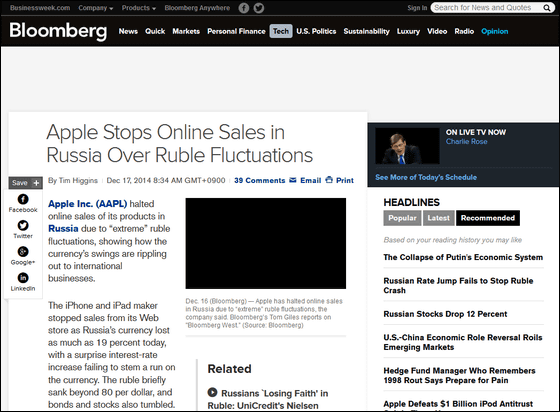Image resolution: width=560 pixels, height=412 pixels.
Task: Open the Quick section
Action: coord(155,31)
